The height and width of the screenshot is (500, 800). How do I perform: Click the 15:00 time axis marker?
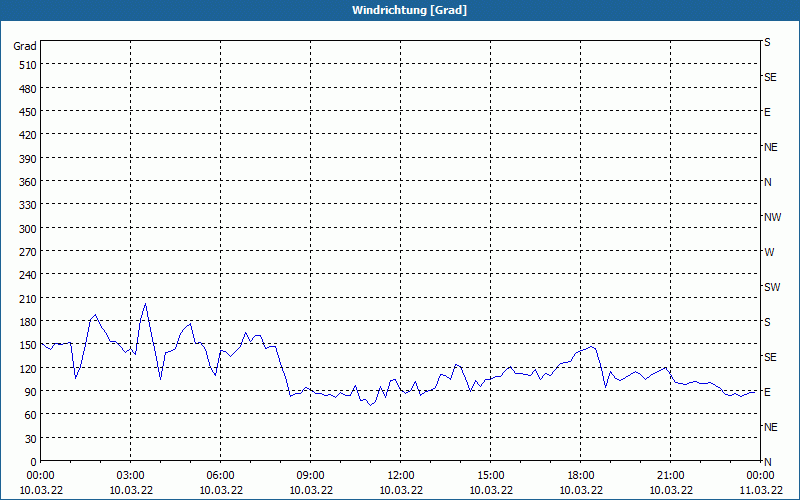pyautogui.click(x=491, y=475)
